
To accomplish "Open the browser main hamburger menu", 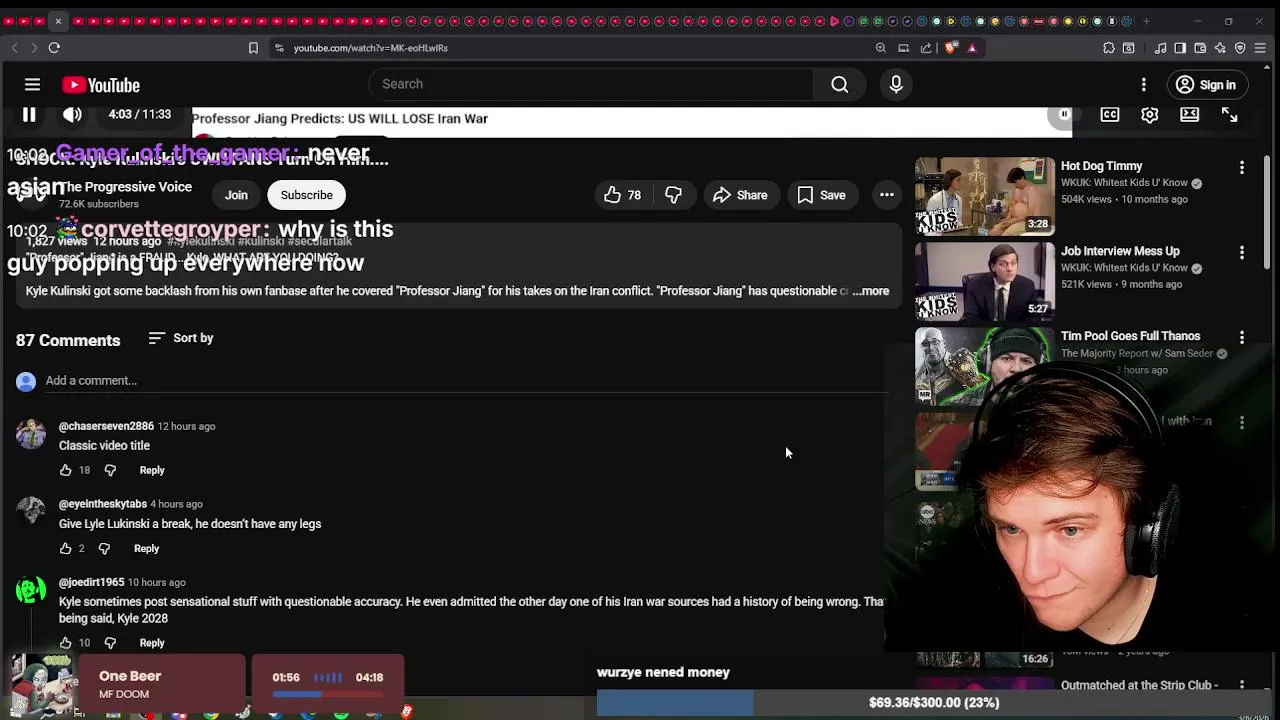I will (1262, 47).
